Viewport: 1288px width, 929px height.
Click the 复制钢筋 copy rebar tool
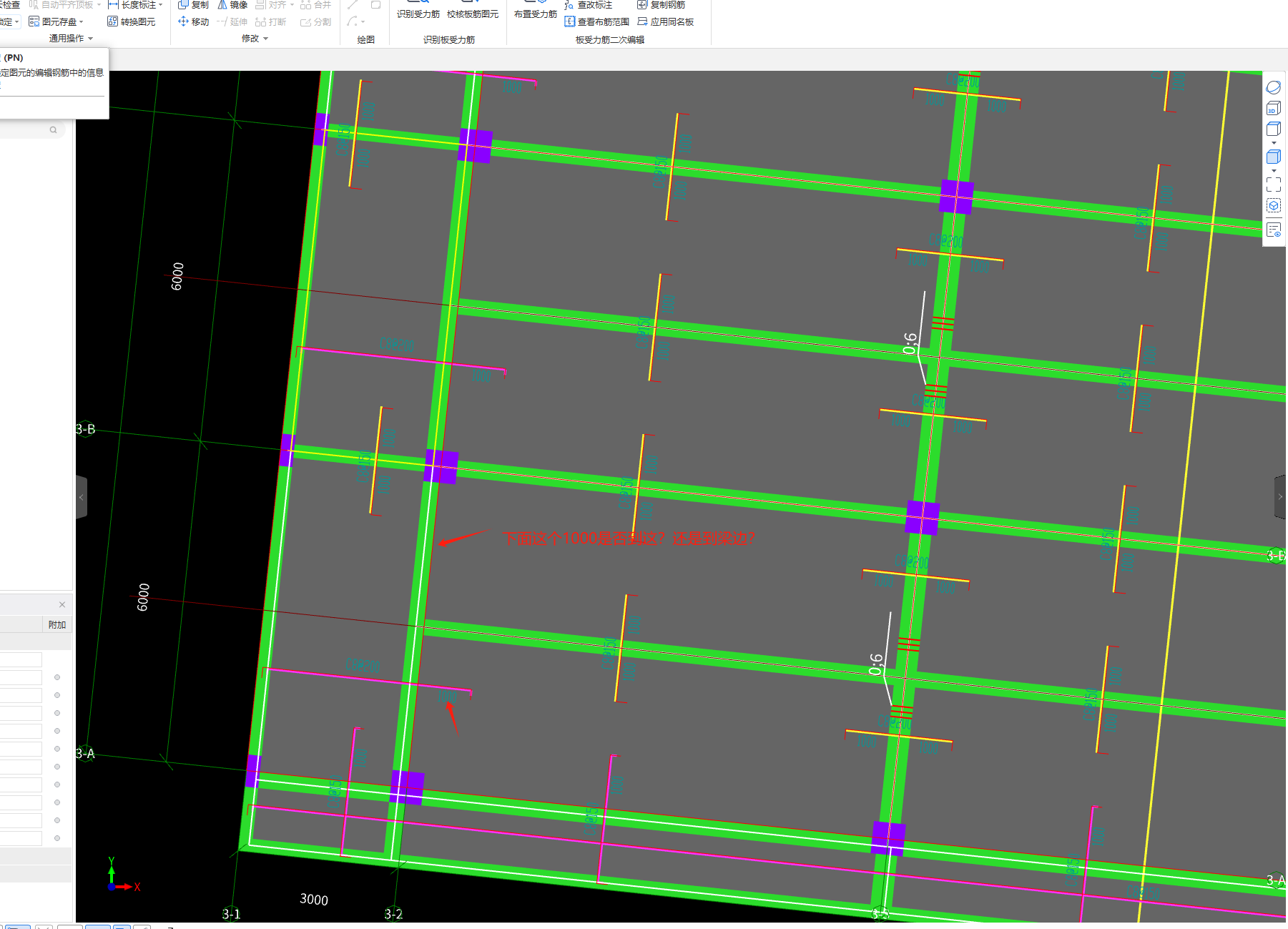(661, 5)
